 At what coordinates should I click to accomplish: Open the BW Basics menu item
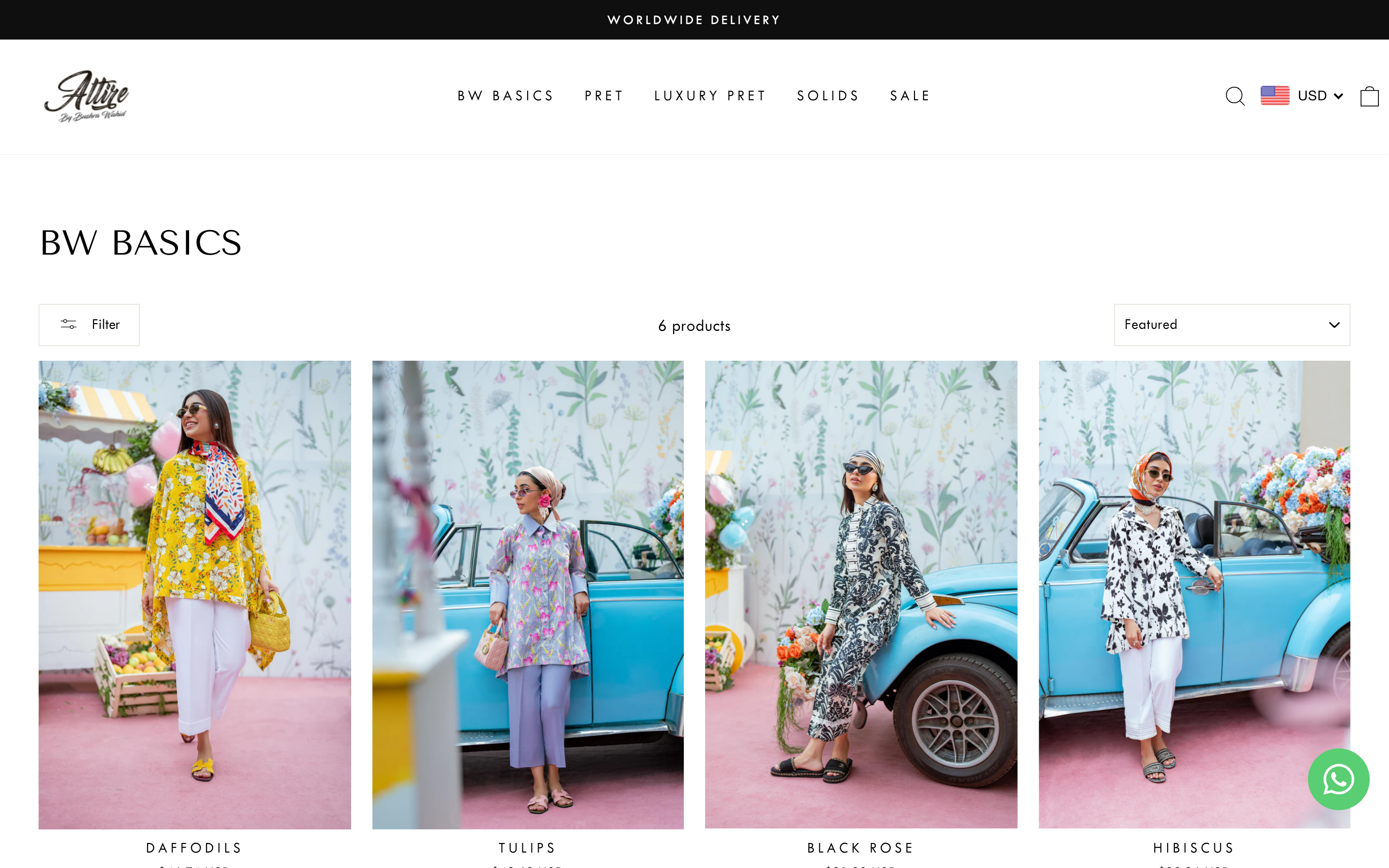coord(505,96)
